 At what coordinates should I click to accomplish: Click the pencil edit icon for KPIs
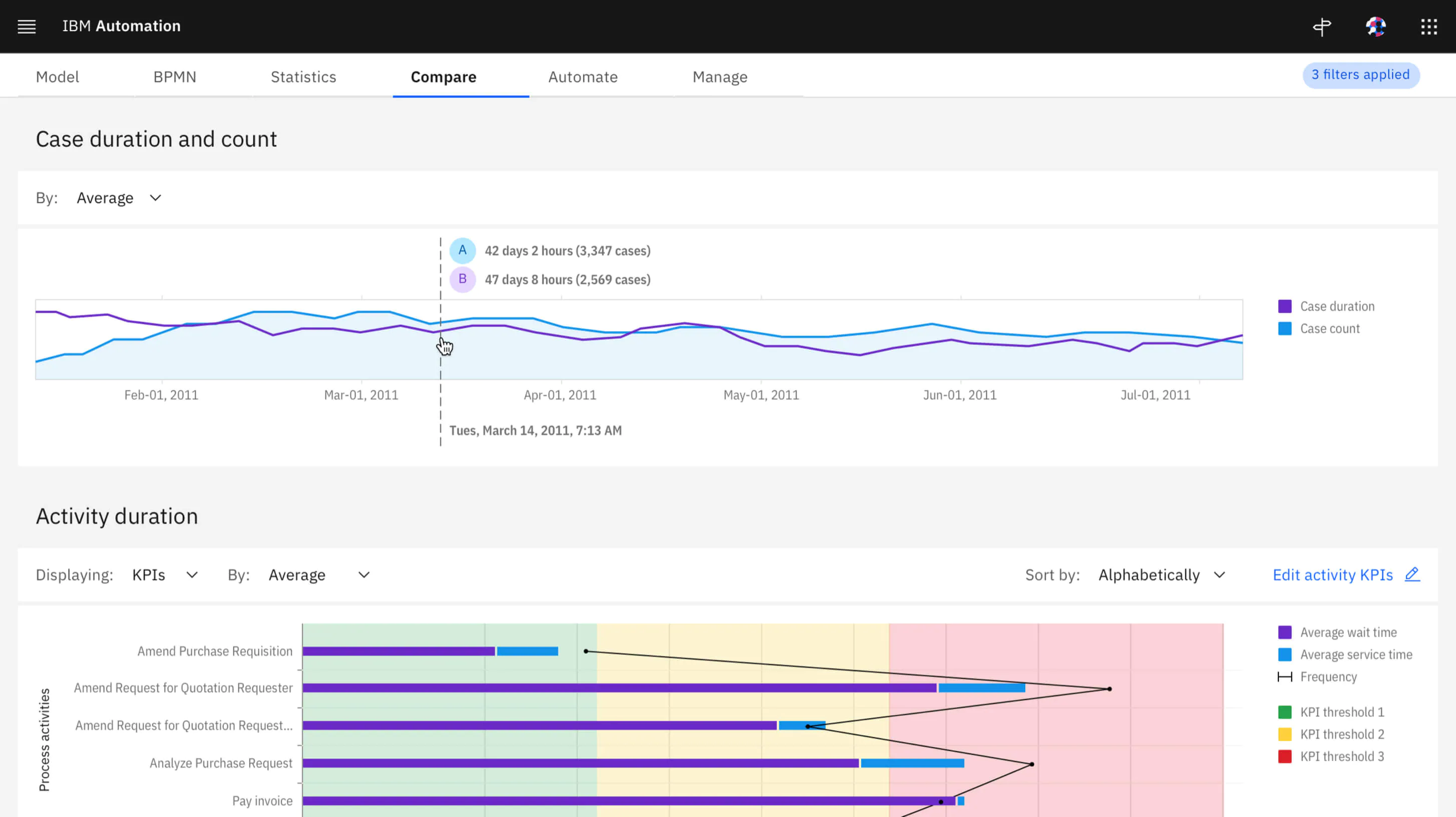[1412, 574]
